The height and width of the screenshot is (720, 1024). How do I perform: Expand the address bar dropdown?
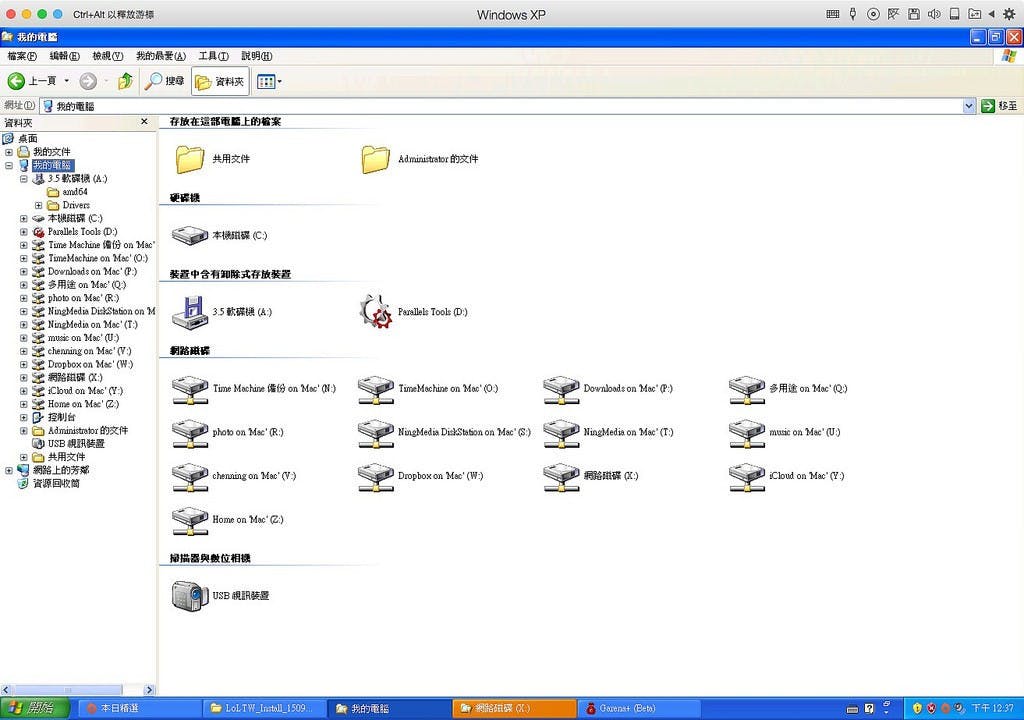click(968, 106)
